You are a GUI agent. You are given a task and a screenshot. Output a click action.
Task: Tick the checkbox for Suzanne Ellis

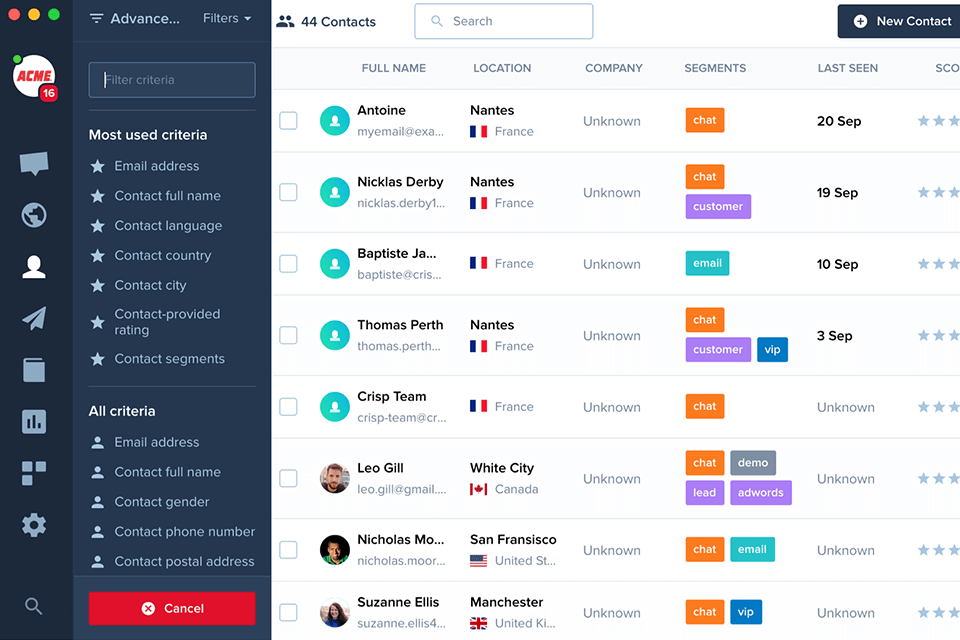[x=288, y=612]
